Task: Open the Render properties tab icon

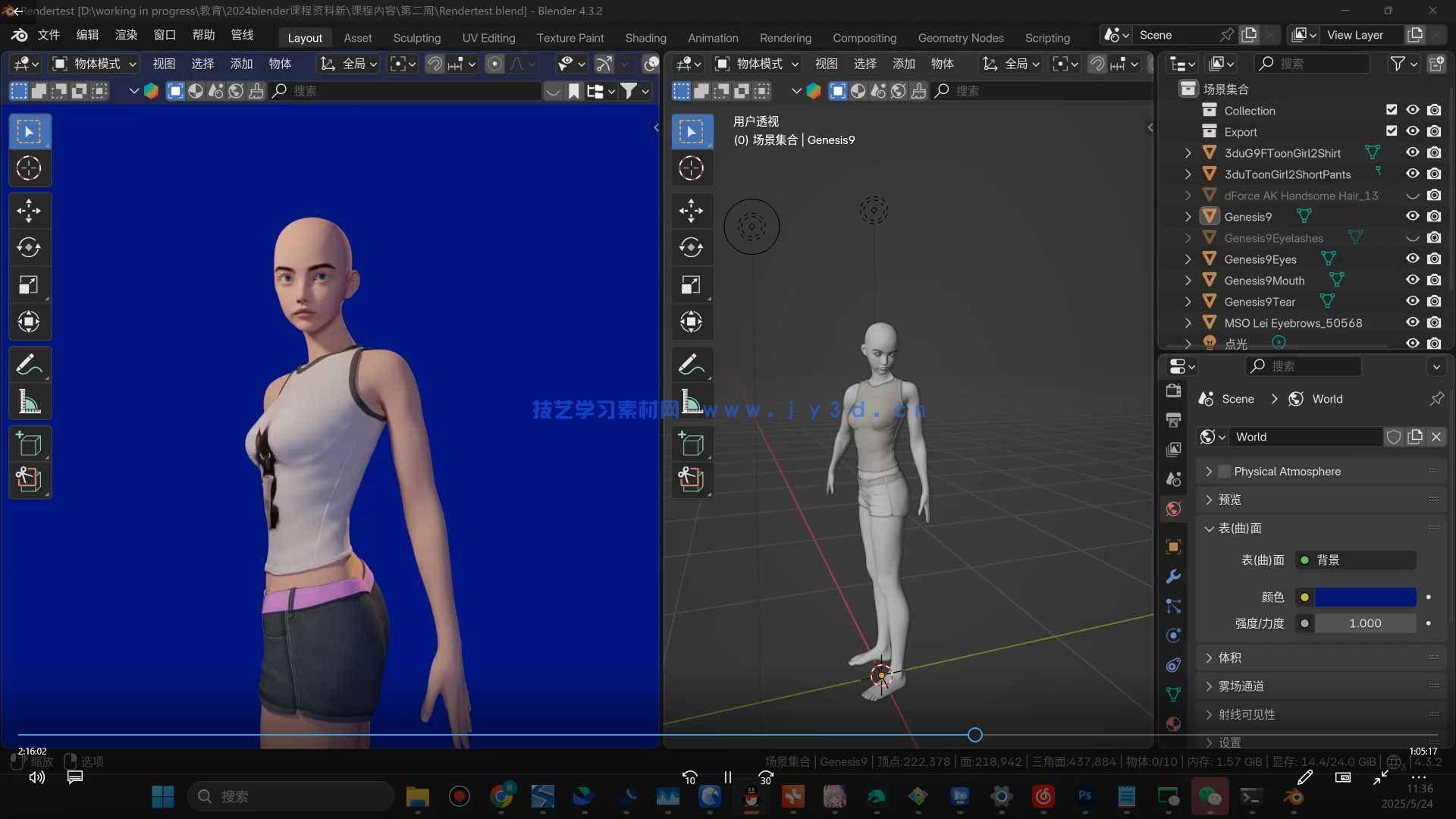Action: pyautogui.click(x=1173, y=391)
